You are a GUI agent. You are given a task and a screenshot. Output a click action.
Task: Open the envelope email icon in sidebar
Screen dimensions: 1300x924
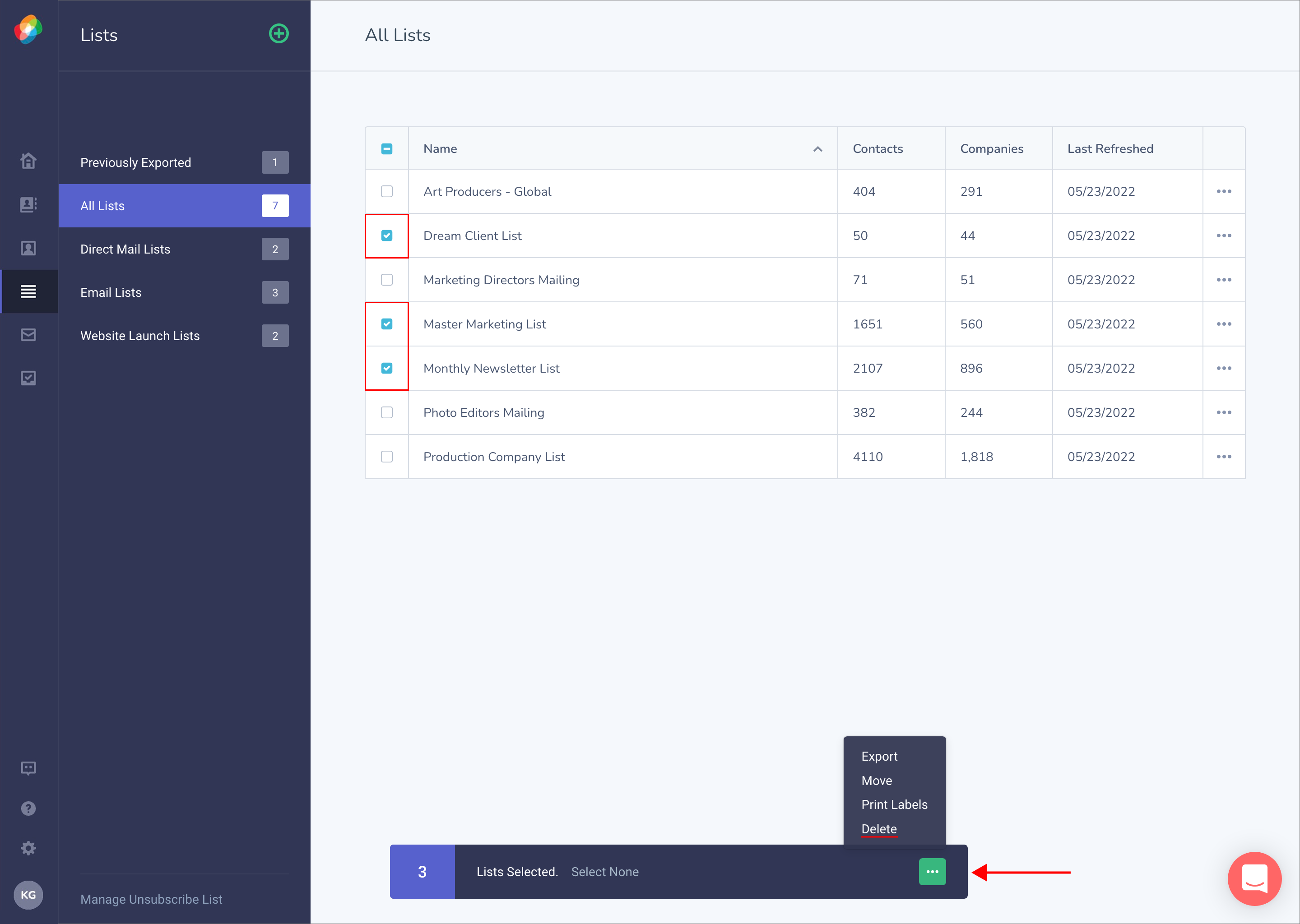click(28, 335)
